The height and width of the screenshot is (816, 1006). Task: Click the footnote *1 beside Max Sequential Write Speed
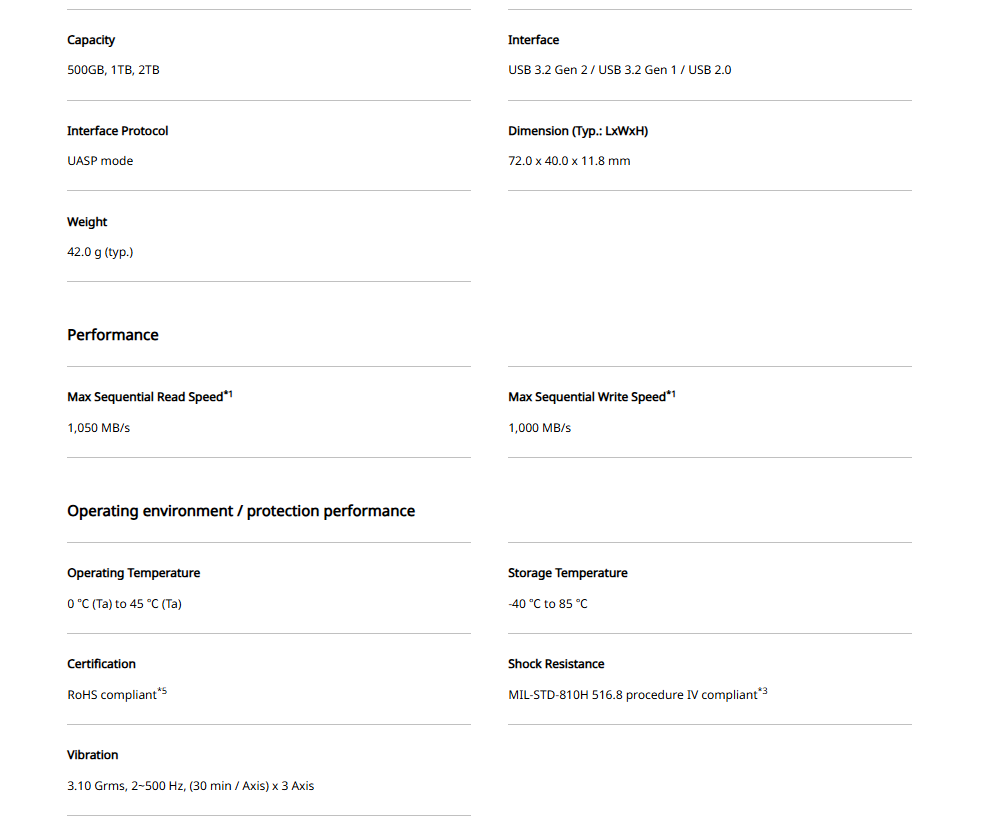coord(671,394)
